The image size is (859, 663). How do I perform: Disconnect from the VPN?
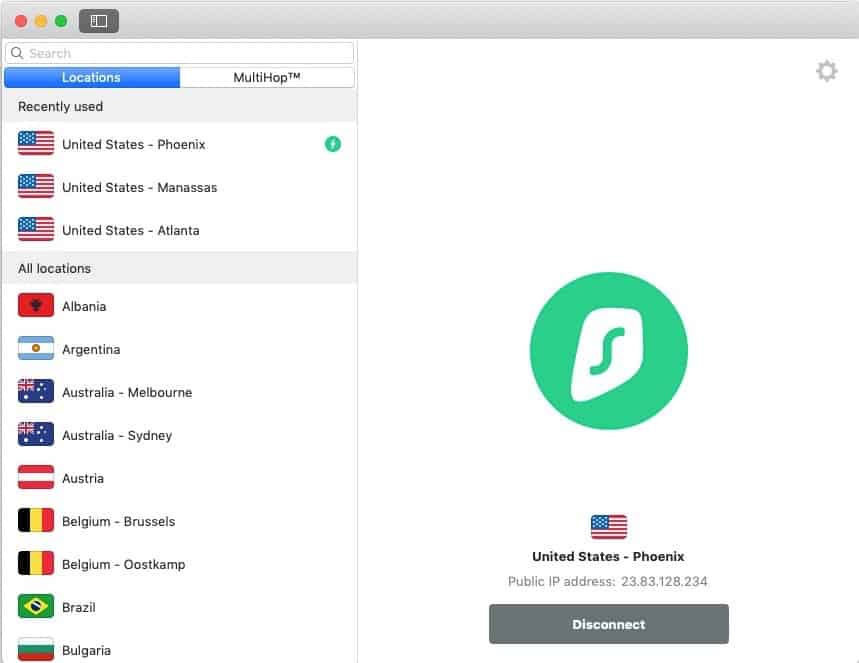tap(609, 624)
